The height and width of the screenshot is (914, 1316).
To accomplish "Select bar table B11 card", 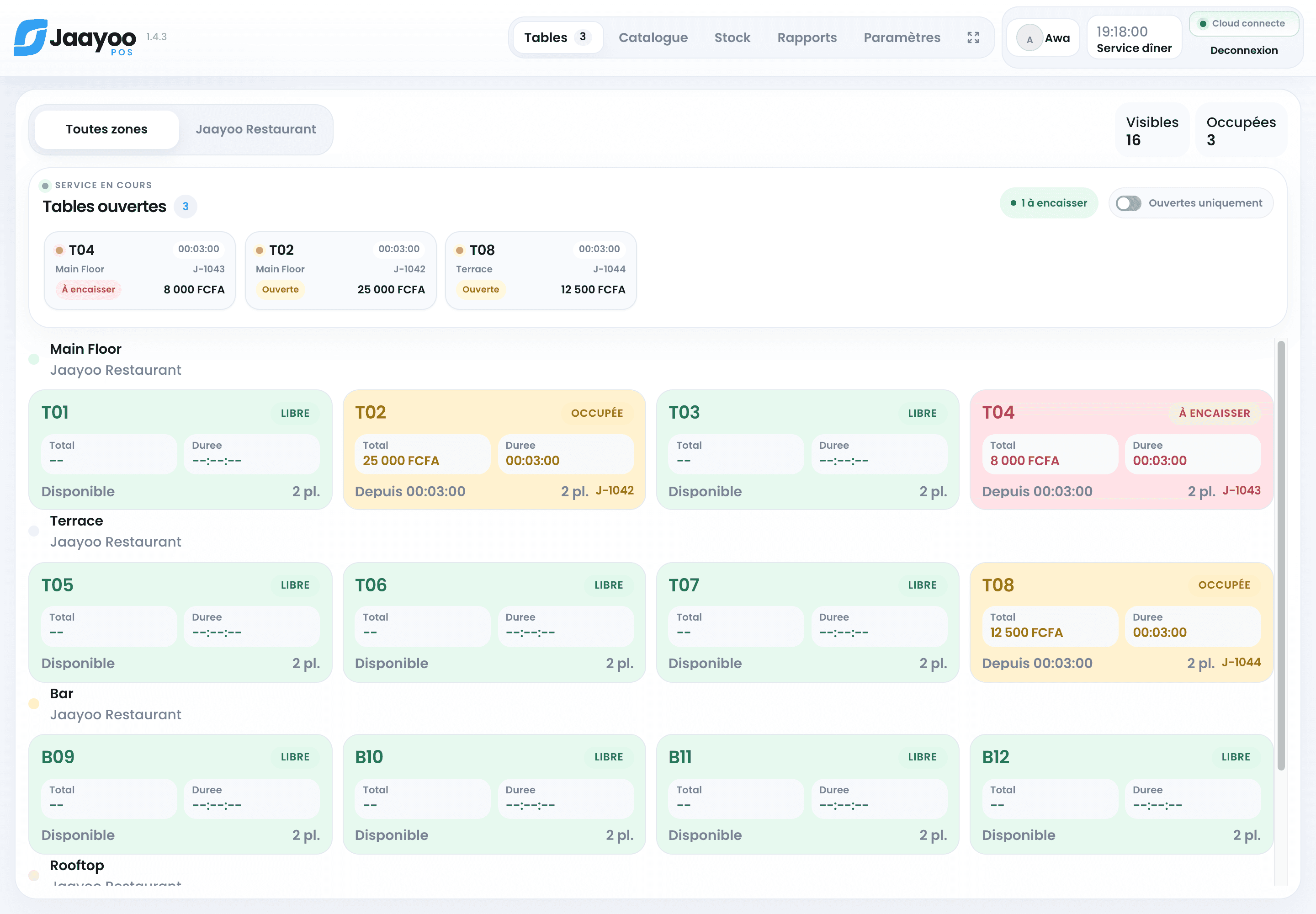I will click(x=807, y=794).
